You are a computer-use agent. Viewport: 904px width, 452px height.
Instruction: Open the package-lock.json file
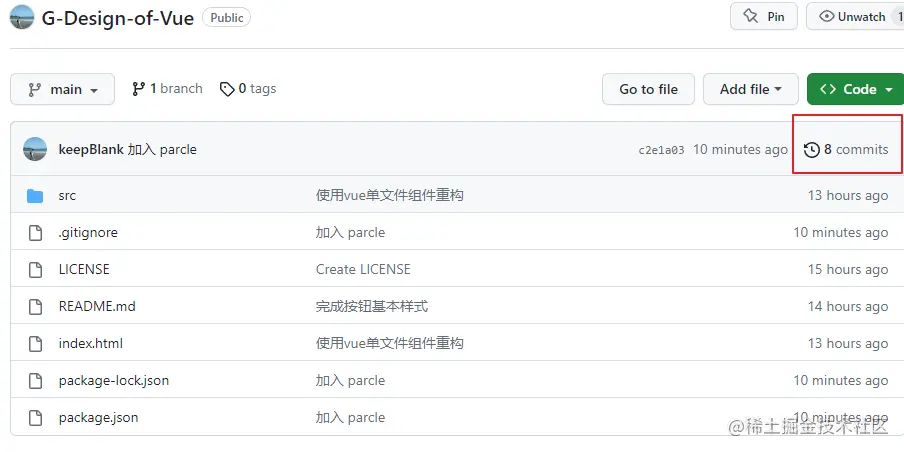point(114,381)
